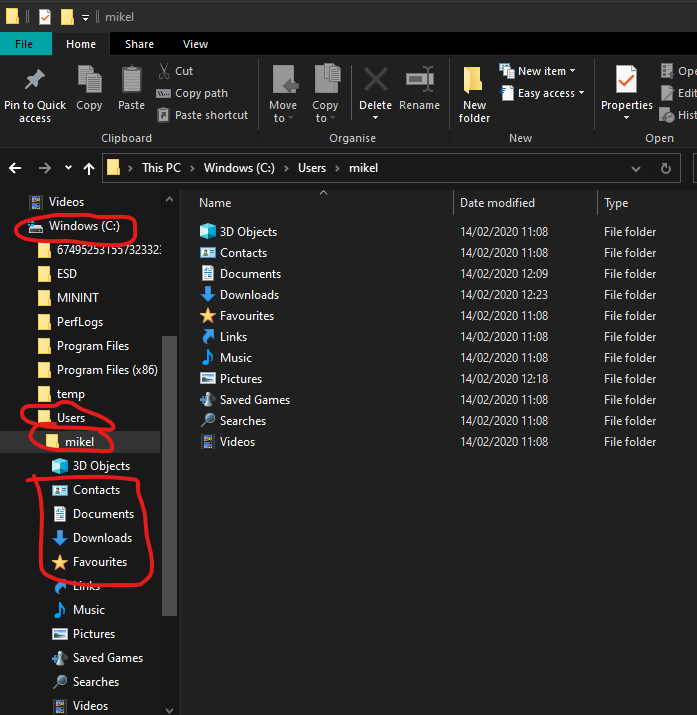Click the Copy icon in Clipboard group
697x715 pixels.
[89, 79]
